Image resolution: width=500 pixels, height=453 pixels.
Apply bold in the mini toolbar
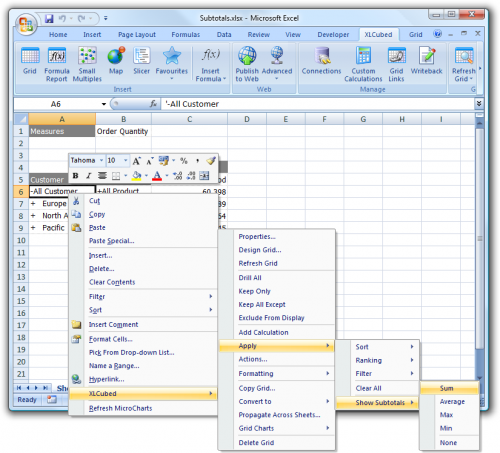pos(76,175)
